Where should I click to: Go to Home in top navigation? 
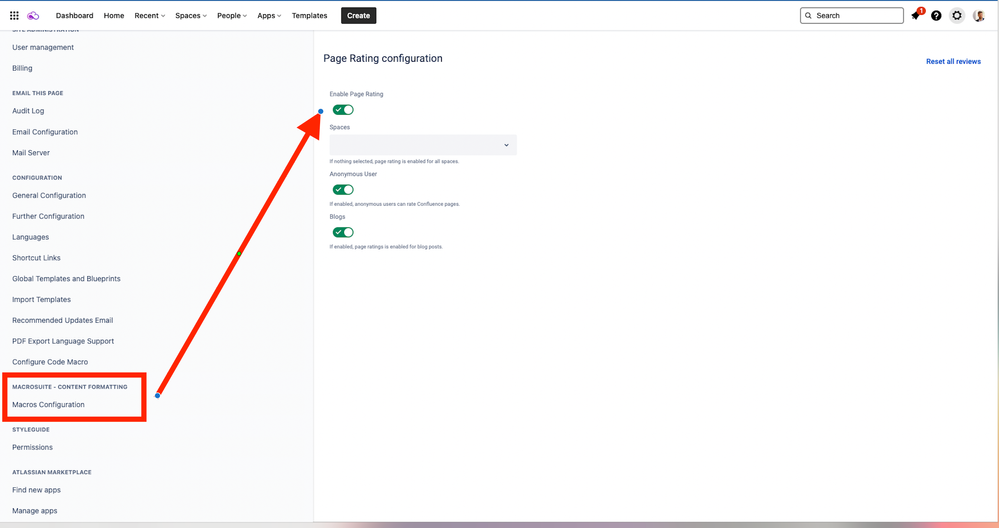tap(114, 15)
